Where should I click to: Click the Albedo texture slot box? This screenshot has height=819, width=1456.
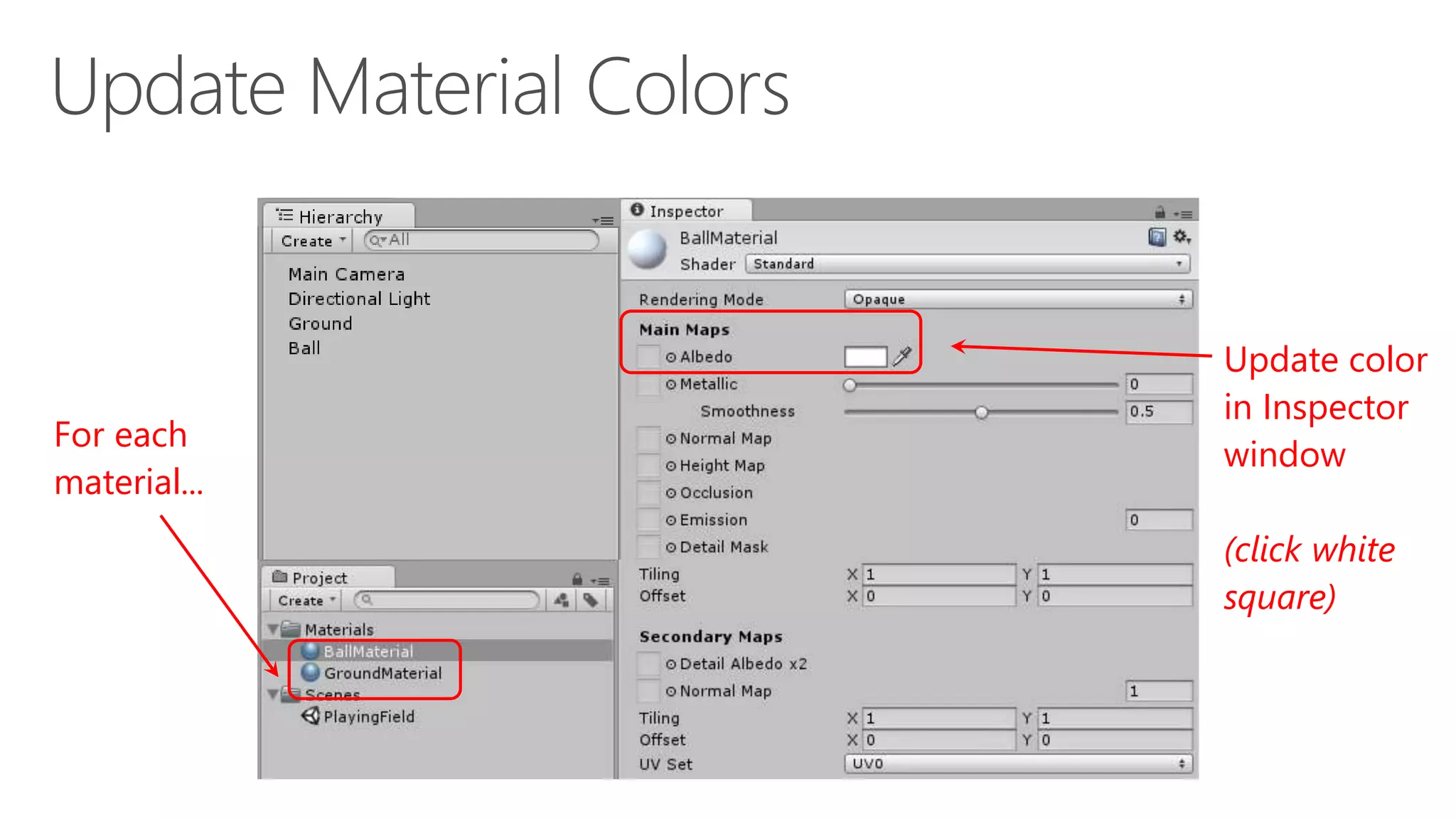(x=648, y=357)
